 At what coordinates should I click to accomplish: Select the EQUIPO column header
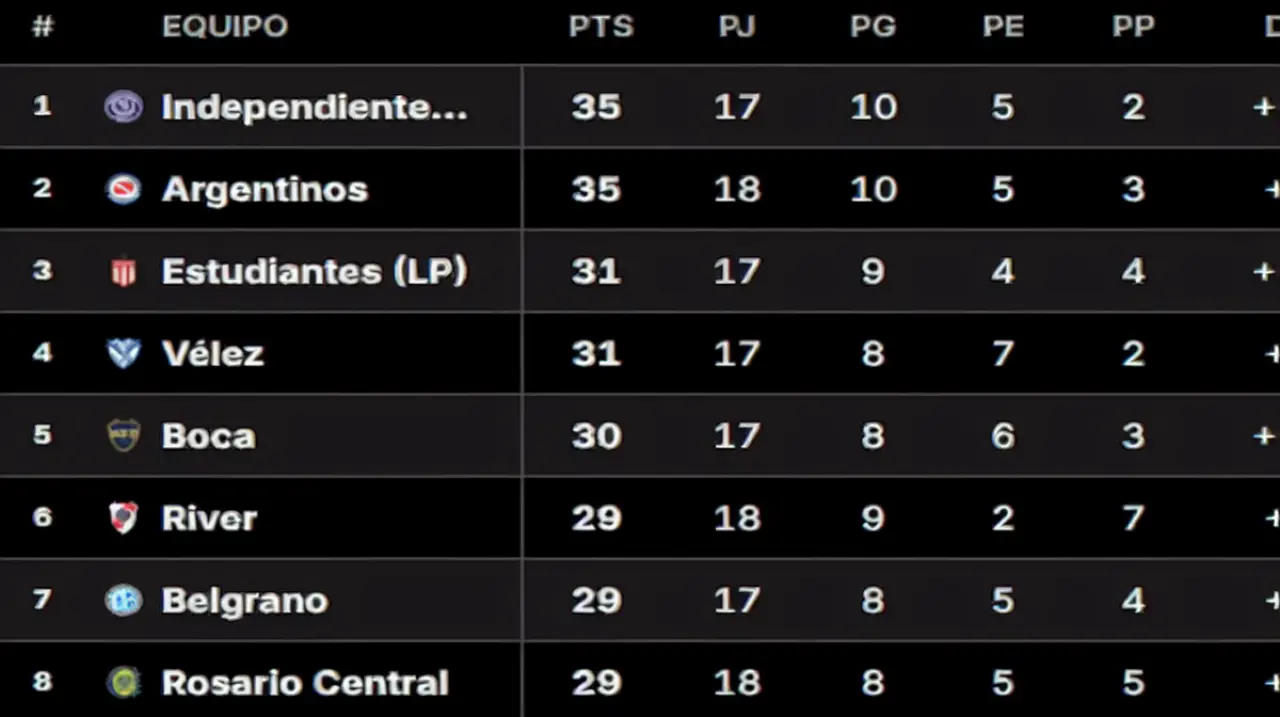(x=225, y=26)
